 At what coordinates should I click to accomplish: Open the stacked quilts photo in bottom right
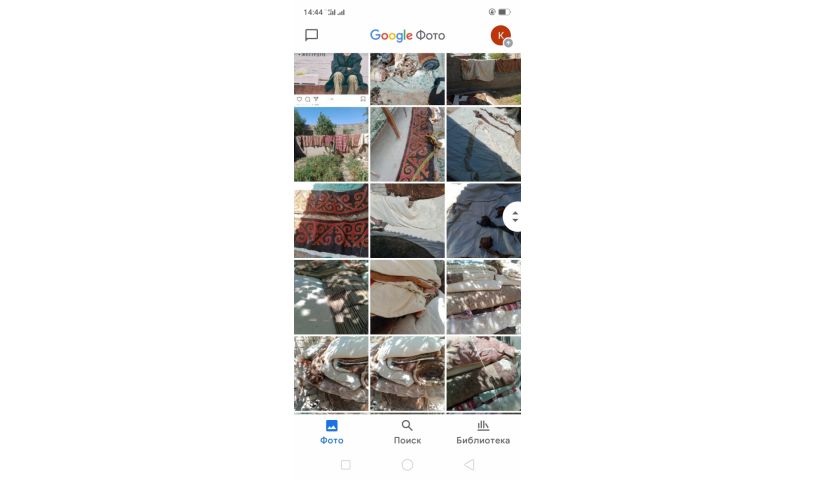pyautogui.click(x=483, y=373)
